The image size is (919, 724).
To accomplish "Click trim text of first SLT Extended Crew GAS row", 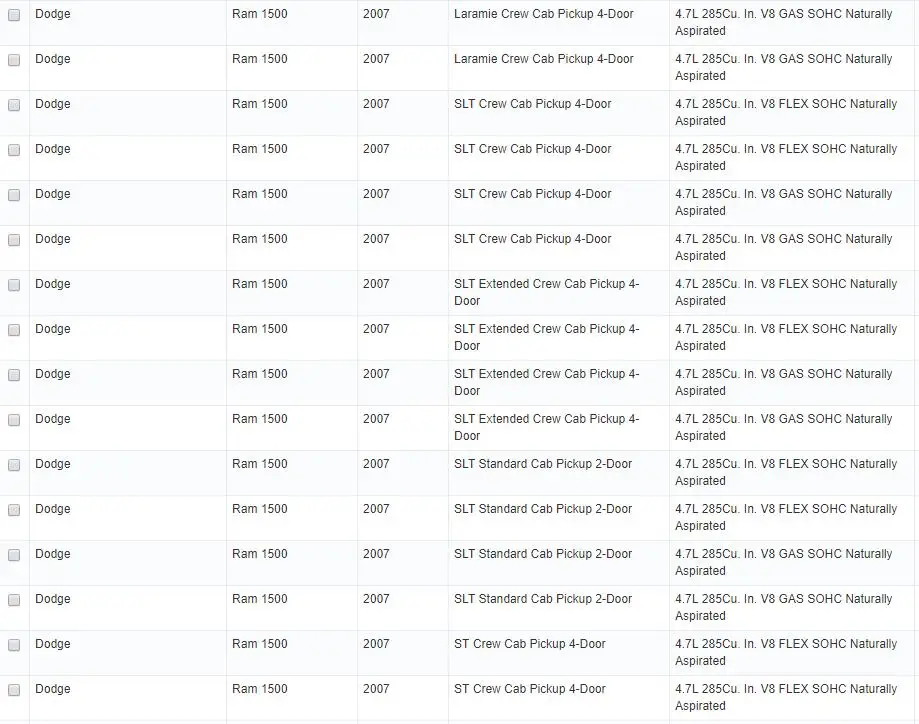I will point(546,382).
